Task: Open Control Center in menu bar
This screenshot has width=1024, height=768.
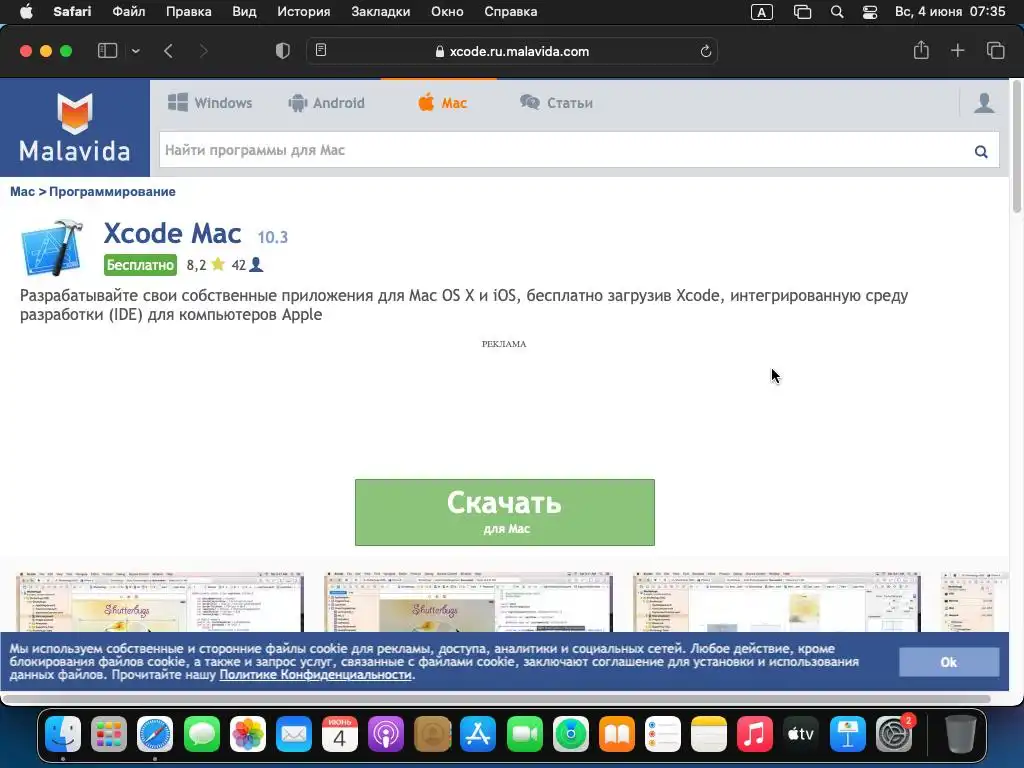Action: pos(870,12)
